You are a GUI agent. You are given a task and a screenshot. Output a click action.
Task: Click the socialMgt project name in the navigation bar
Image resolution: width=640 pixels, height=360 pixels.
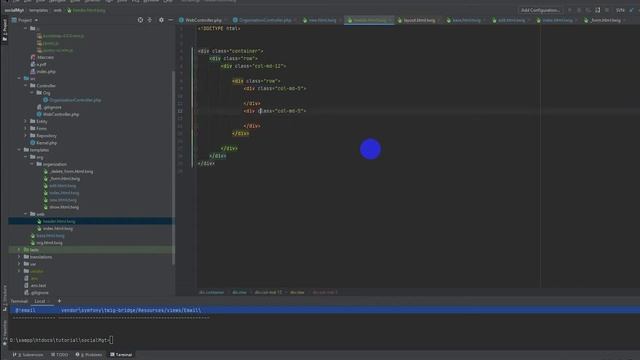click(14, 10)
